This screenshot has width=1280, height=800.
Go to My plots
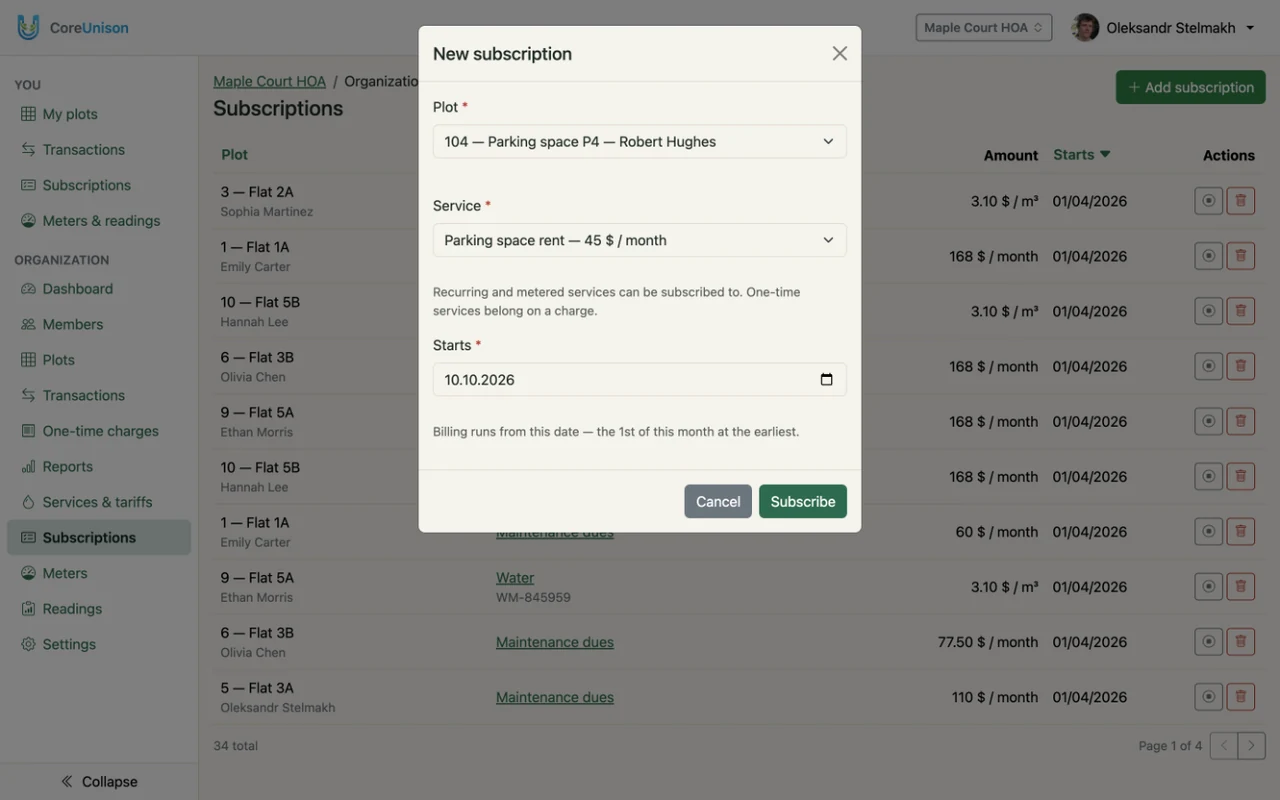click(70, 114)
